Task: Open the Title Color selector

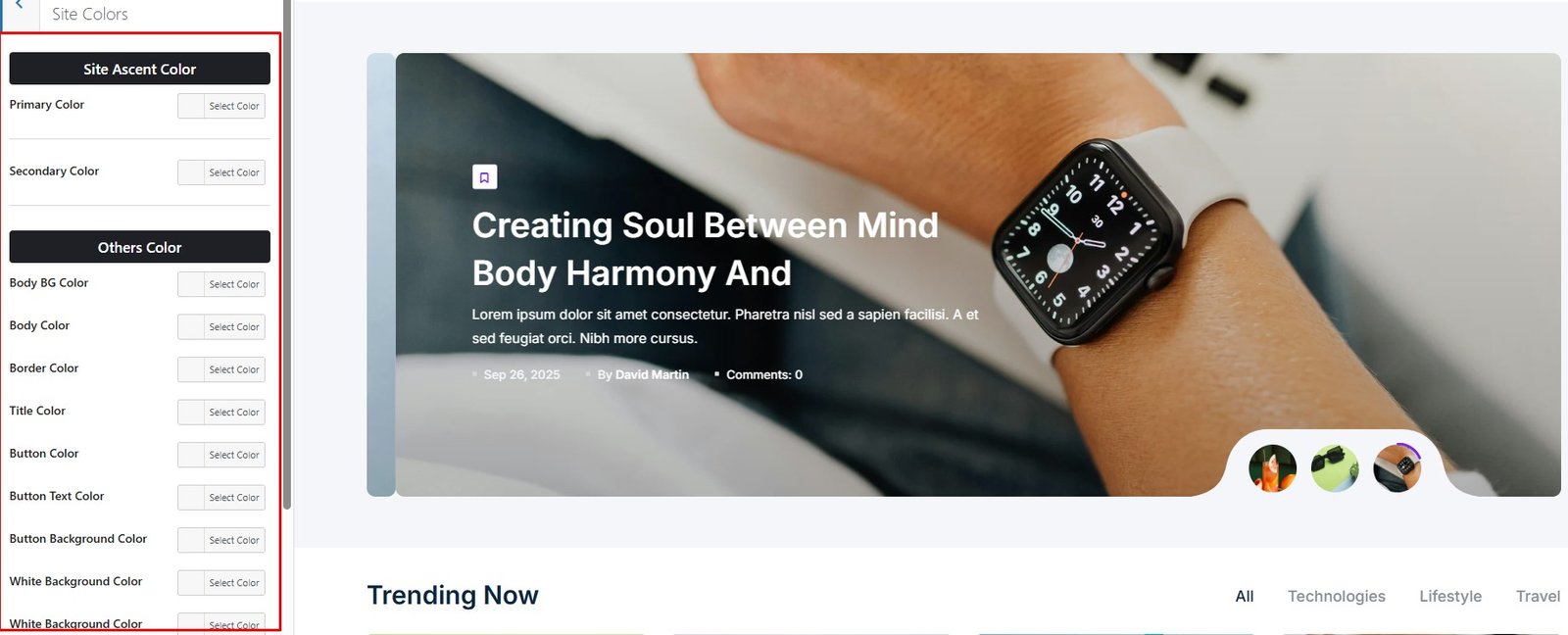Action: pos(221,413)
